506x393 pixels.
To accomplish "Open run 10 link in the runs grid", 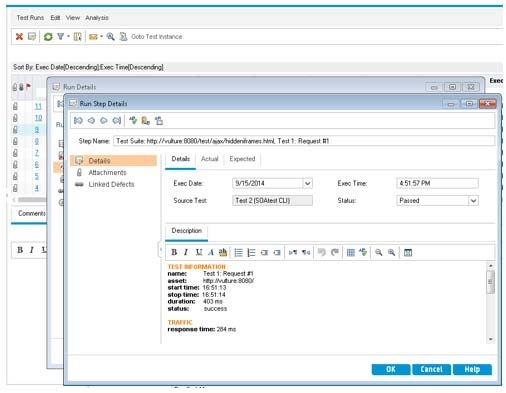I will click(x=38, y=118).
